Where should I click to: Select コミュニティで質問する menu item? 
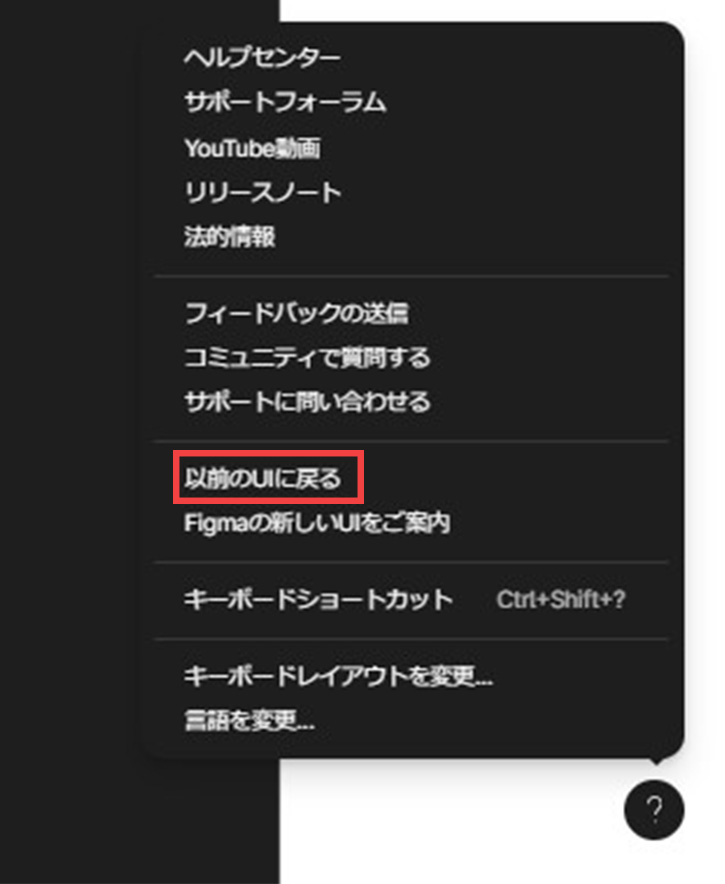tap(307, 357)
